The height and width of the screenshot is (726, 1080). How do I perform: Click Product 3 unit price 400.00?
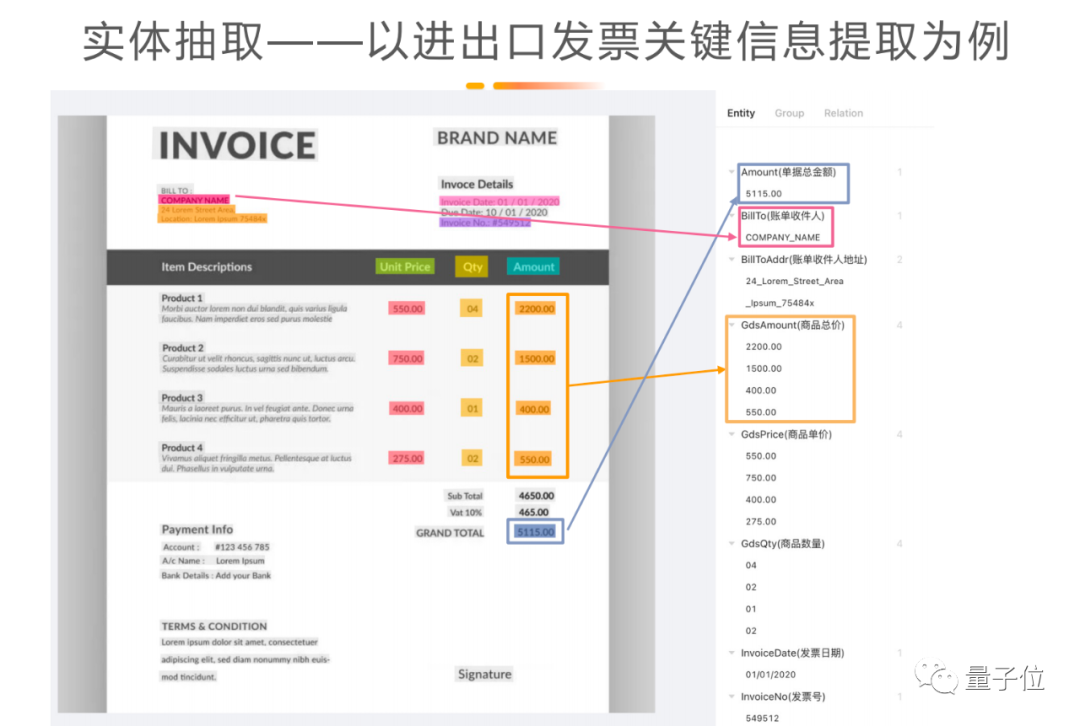tap(407, 408)
